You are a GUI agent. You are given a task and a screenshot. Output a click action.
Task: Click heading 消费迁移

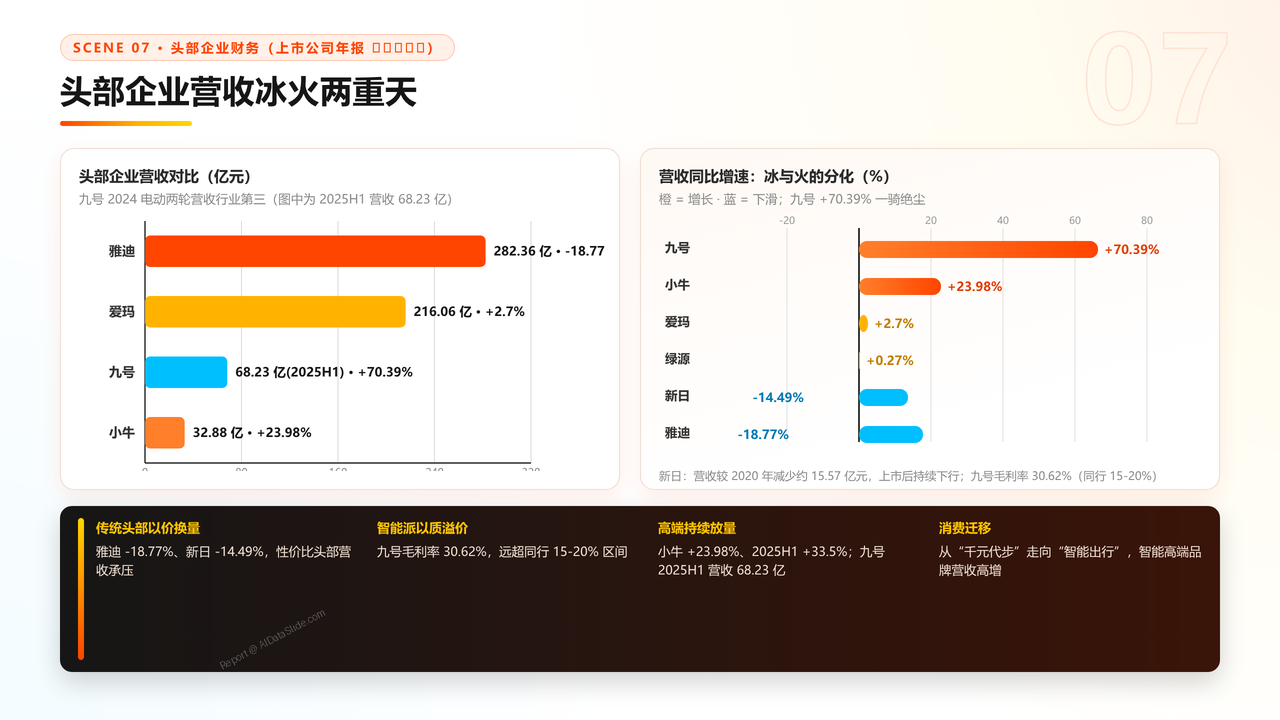[965, 528]
